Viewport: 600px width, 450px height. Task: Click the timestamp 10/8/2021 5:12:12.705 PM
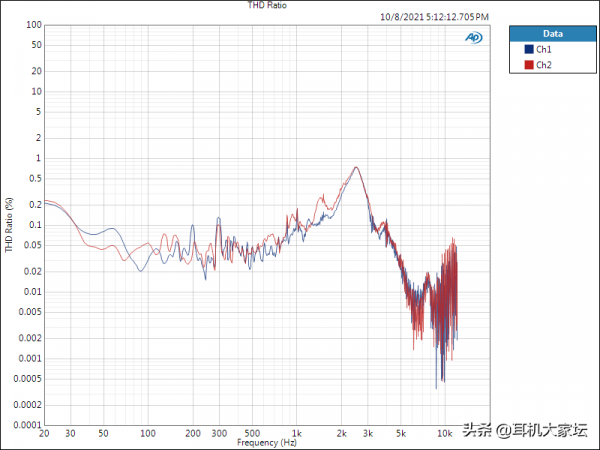pyautogui.click(x=435, y=17)
